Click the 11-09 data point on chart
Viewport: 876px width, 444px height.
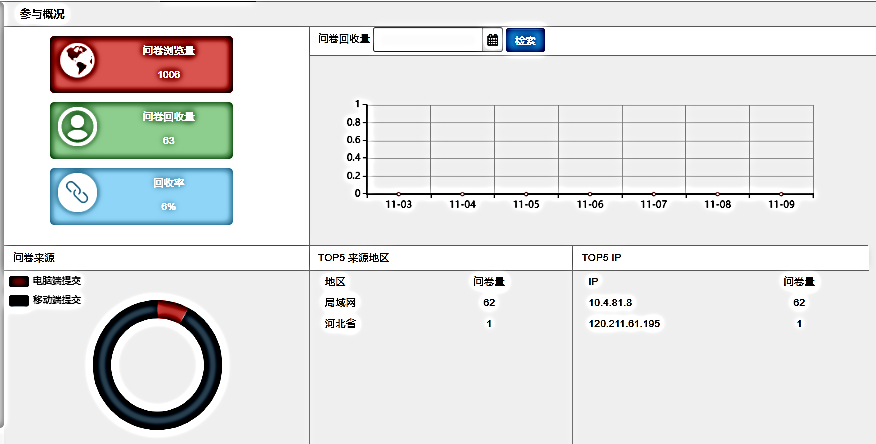pyautogui.click(x=781, y=193)
